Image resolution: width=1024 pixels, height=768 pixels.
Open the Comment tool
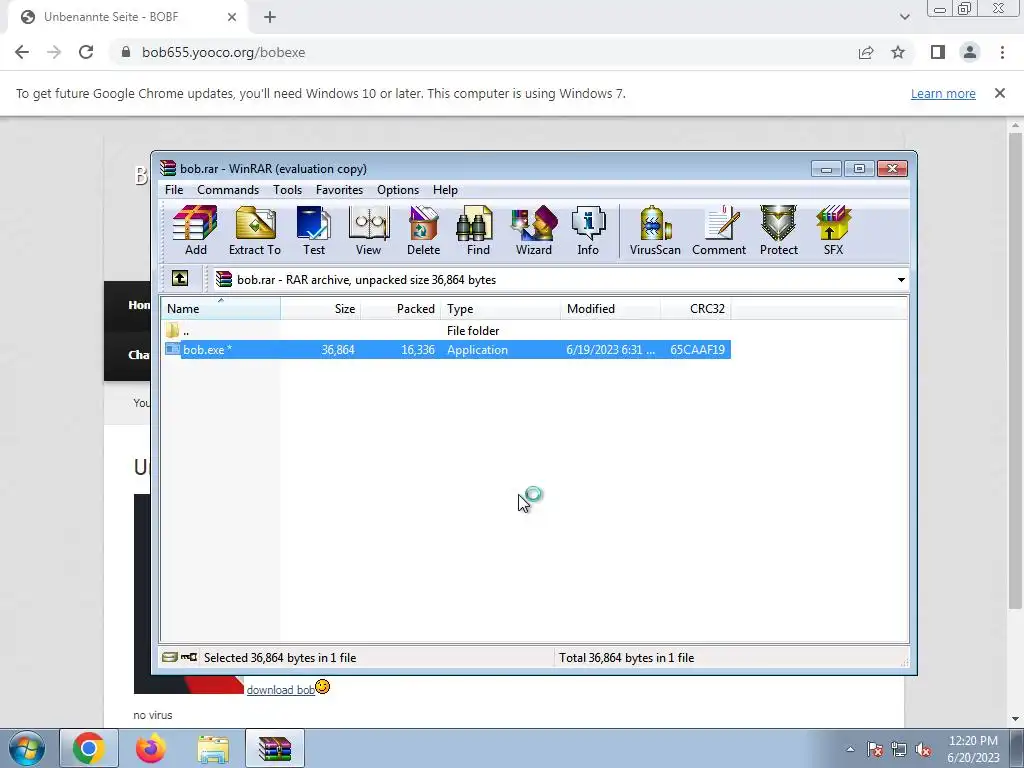pyautogui.click(x=719, y=231)
